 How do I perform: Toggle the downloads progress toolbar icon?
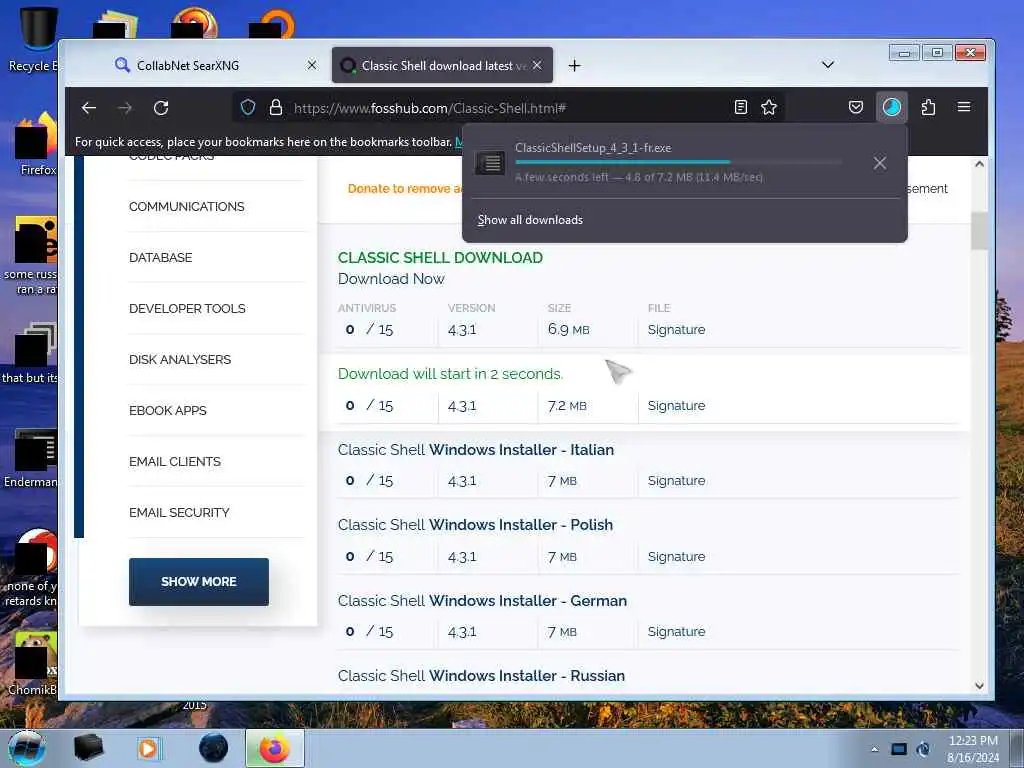point(891,107)
